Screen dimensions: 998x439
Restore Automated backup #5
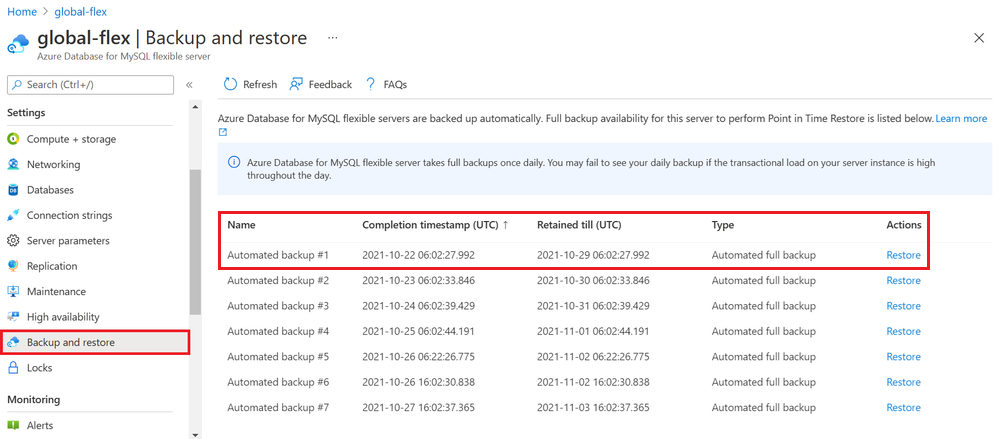click(903, 357)
